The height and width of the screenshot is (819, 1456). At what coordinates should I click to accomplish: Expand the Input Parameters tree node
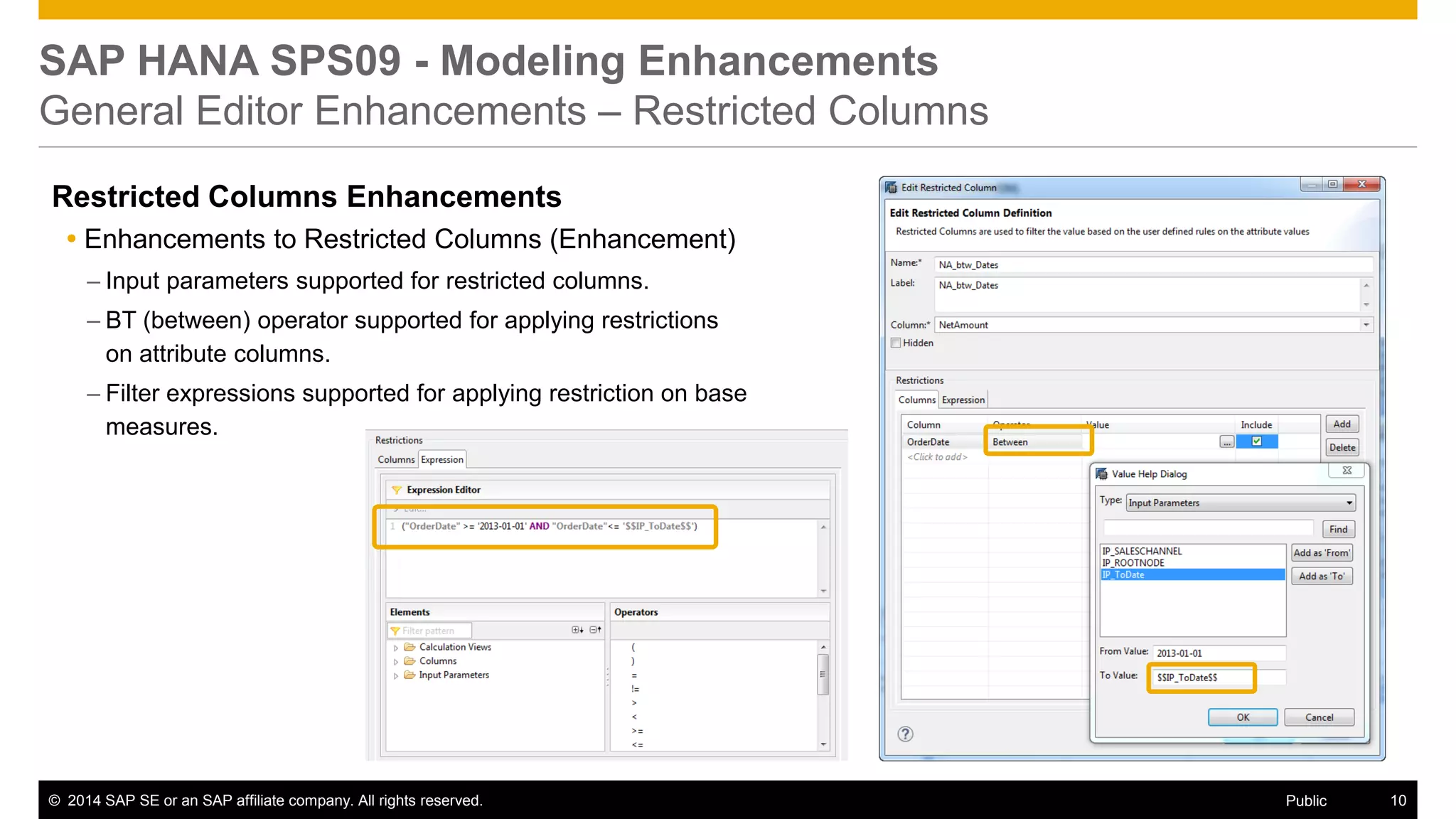(396, 676)
